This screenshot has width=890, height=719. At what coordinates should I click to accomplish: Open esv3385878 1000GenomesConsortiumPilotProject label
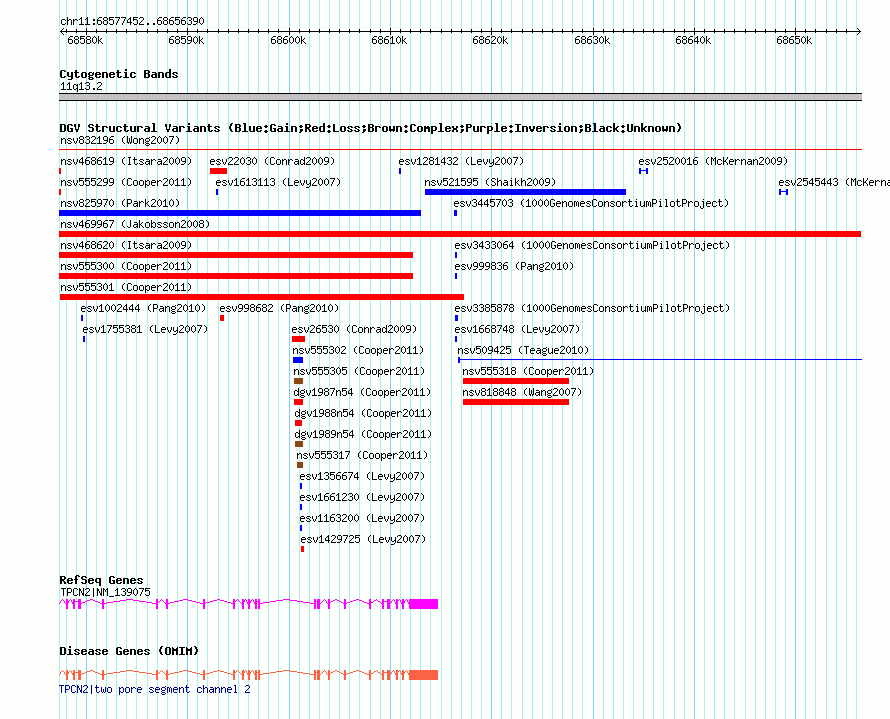(x=592, y=308)
